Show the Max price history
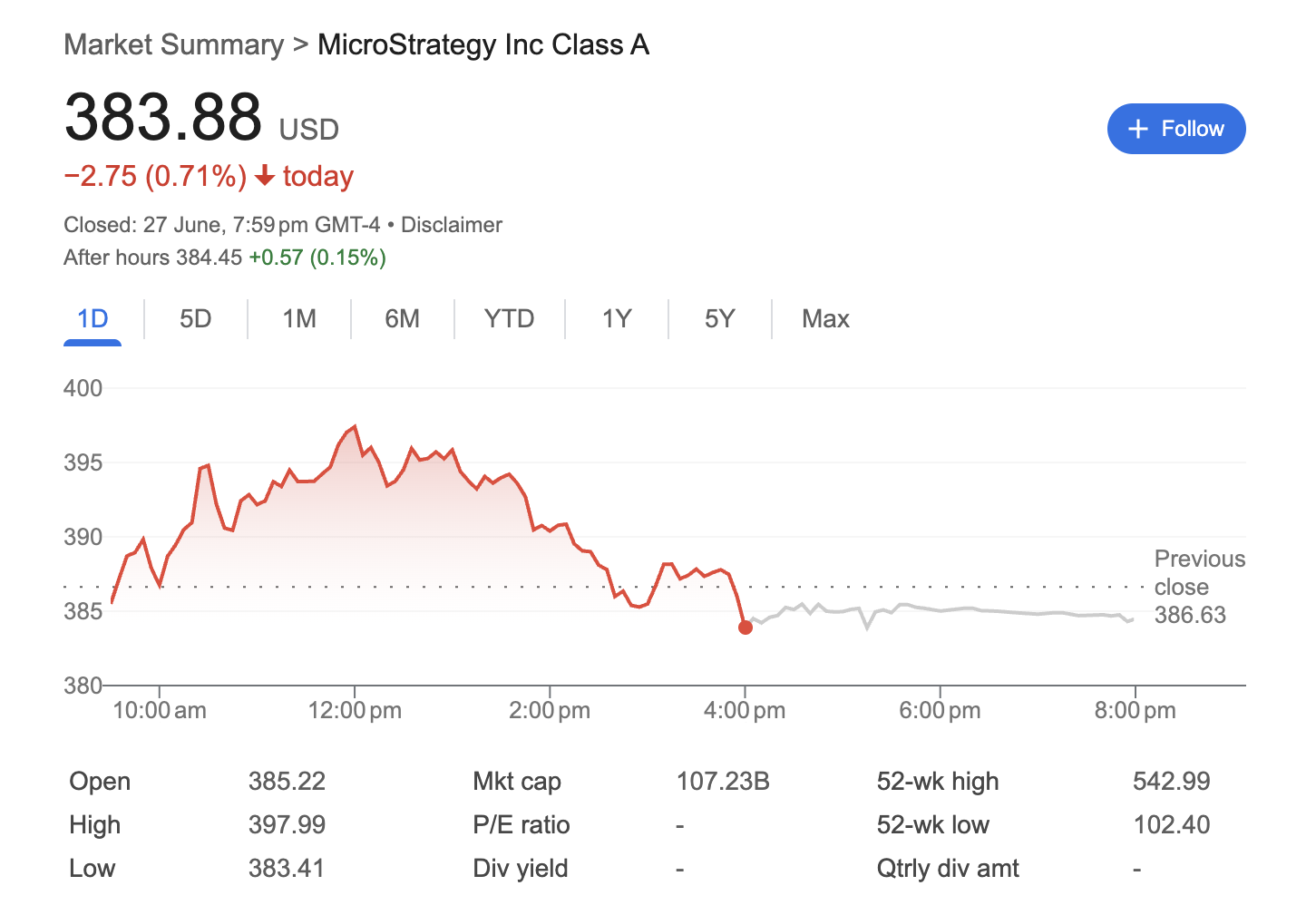The image size is (1316, 905). 825,318
